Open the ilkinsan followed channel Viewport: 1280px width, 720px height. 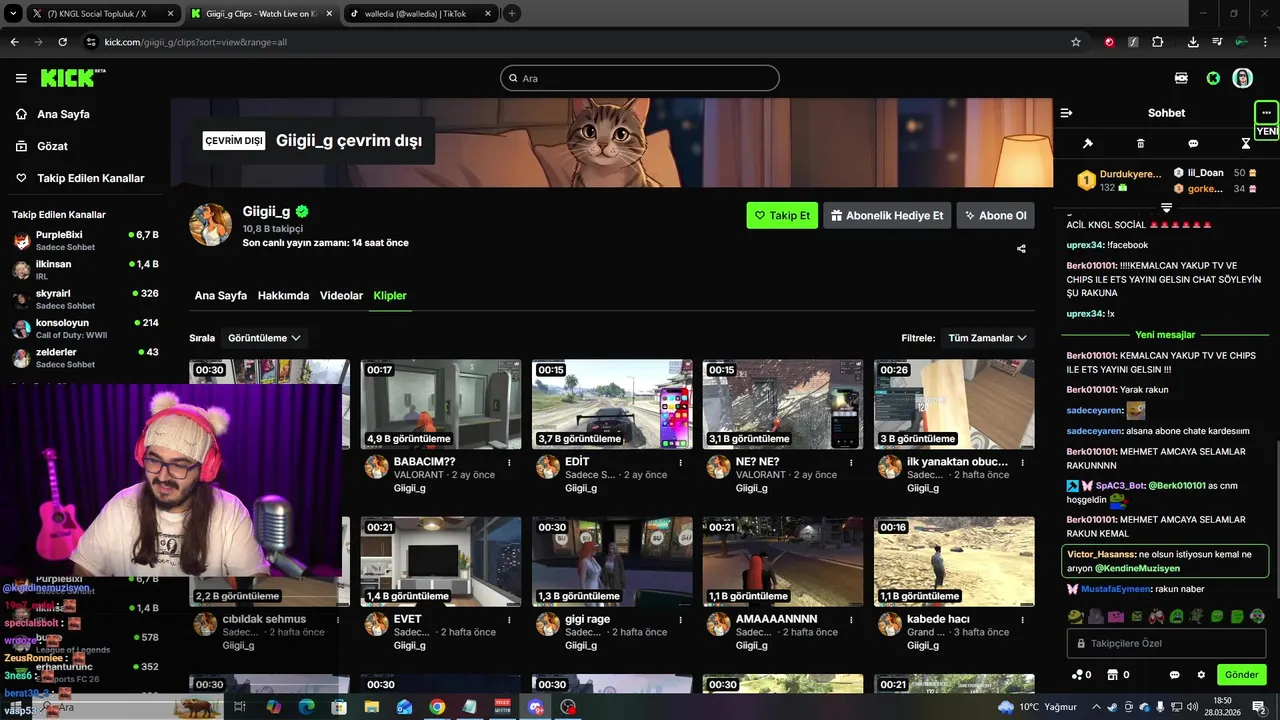point(85,269)
